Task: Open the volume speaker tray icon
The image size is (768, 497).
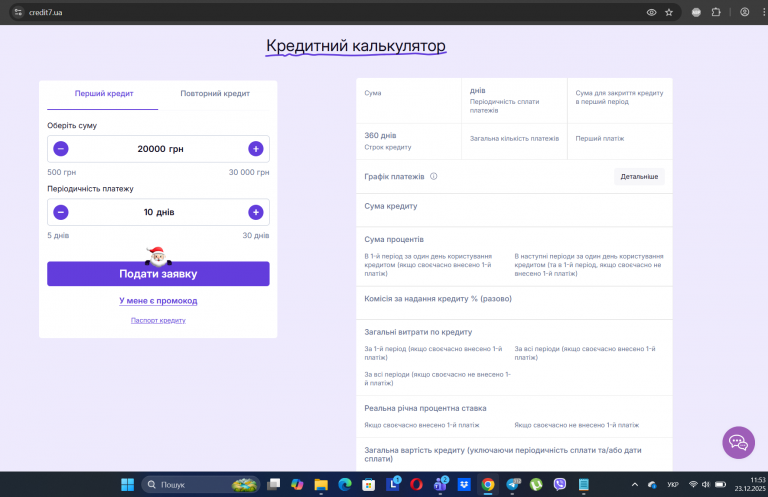Action: (706, 485)
